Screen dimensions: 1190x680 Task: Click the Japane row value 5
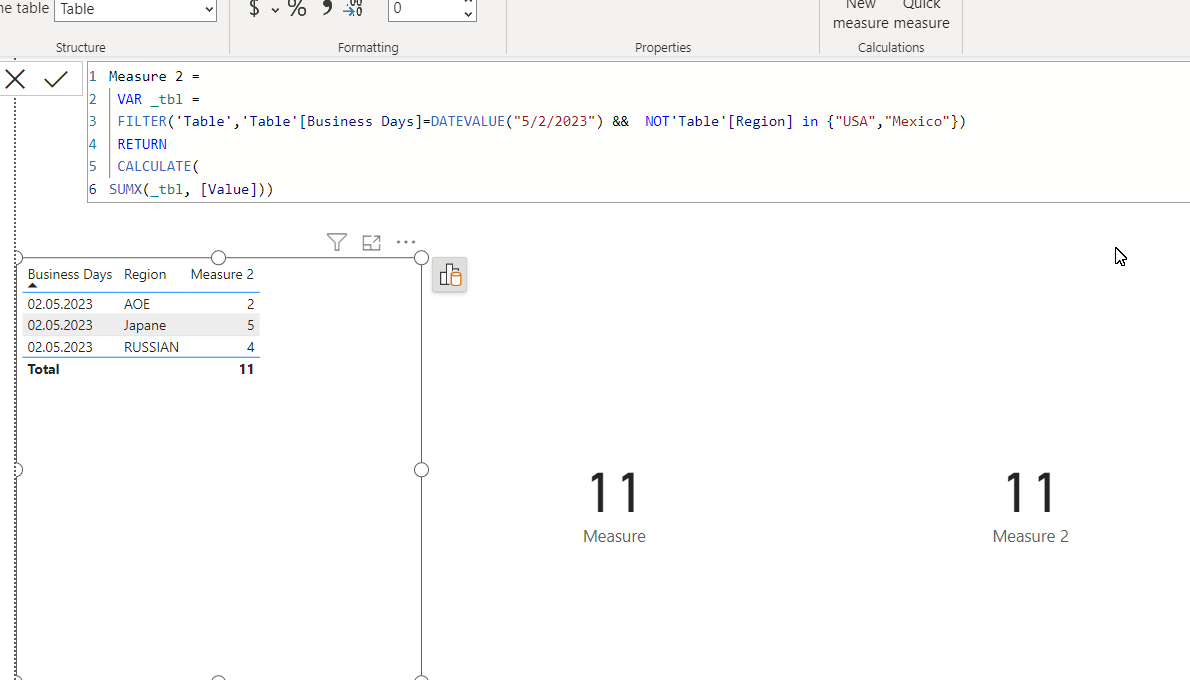[x=250, y=325]
